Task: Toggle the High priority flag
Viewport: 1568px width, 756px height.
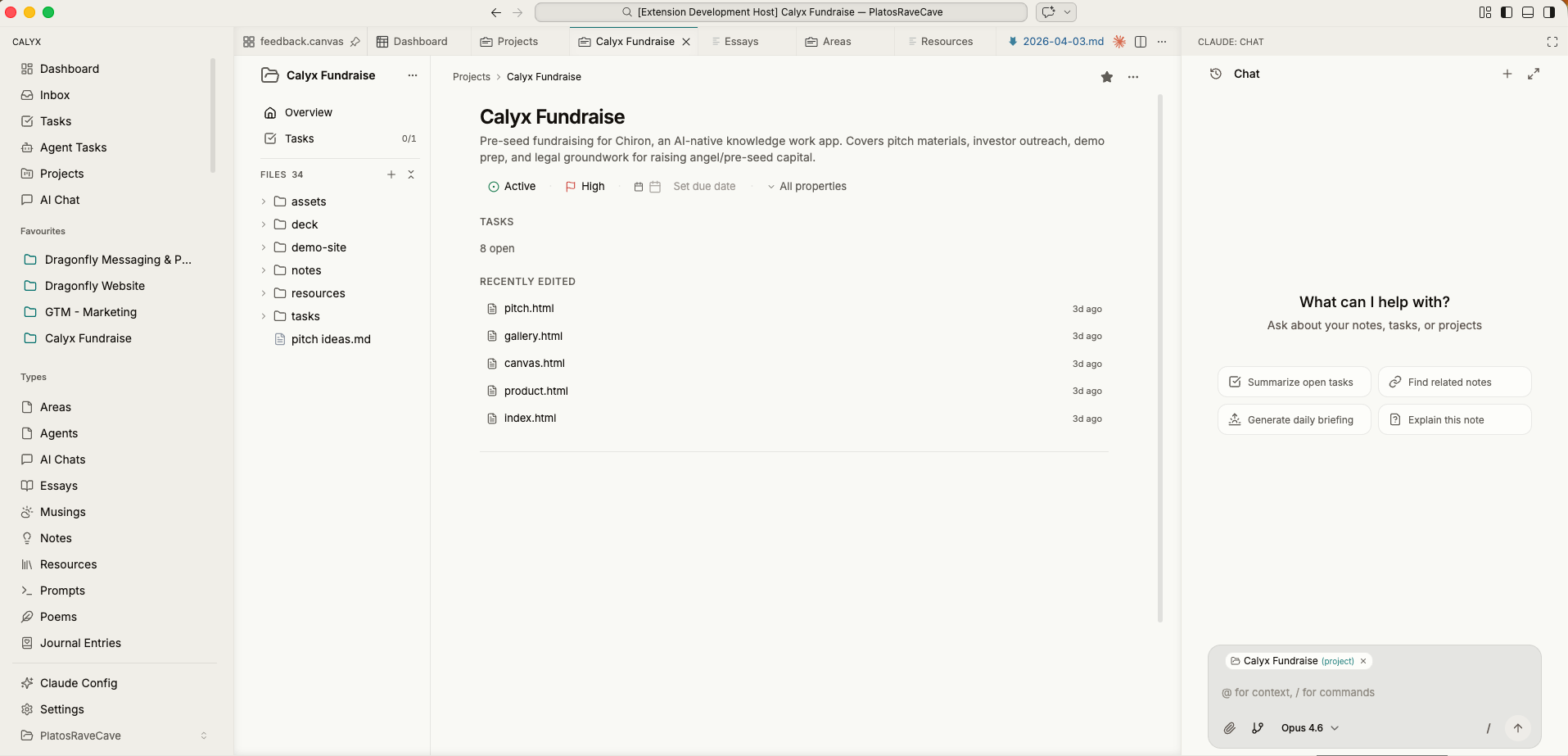Action: [x=585, y=187]
